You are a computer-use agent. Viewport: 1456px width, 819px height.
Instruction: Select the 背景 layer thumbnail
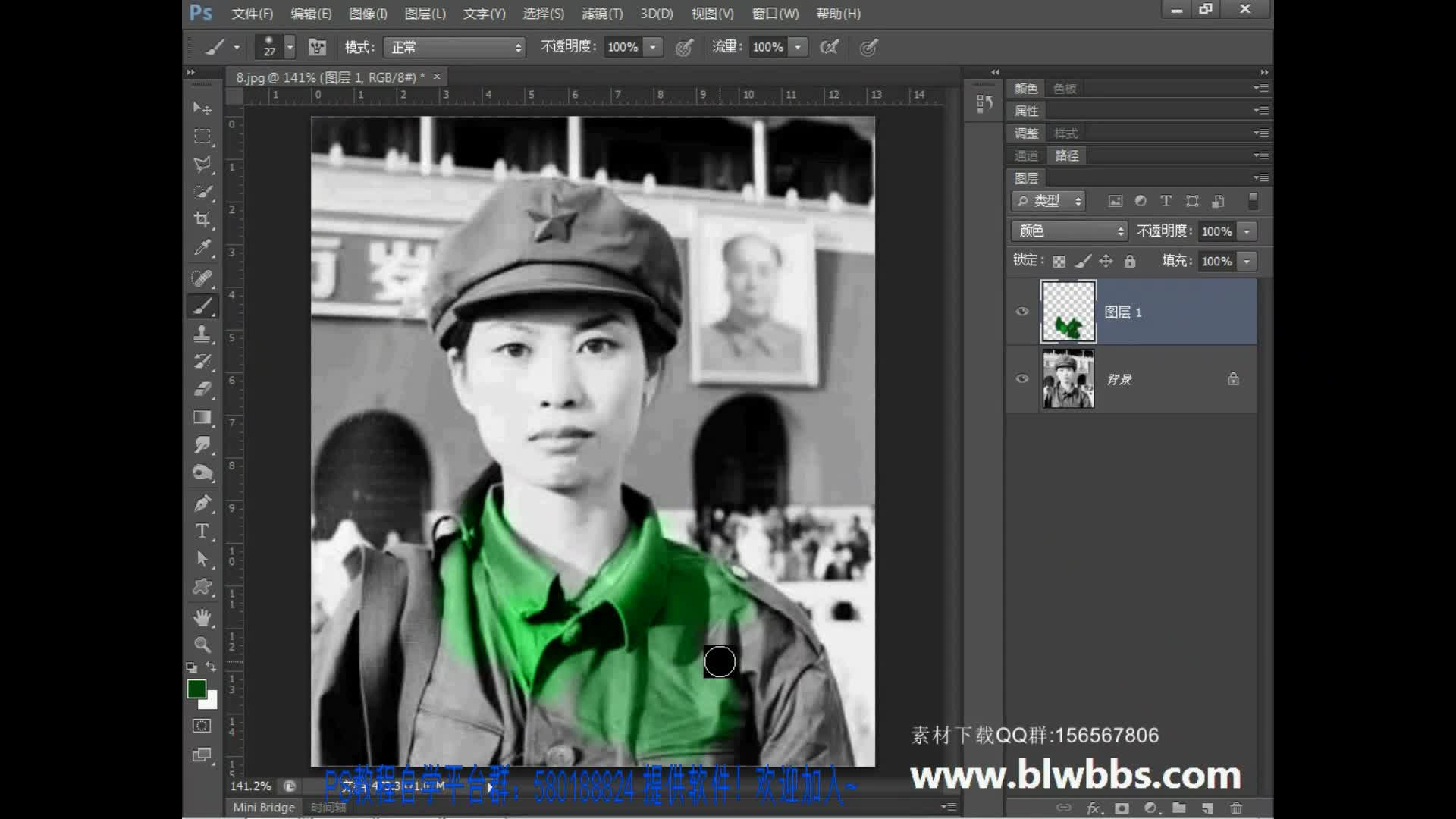(1068, 378)
